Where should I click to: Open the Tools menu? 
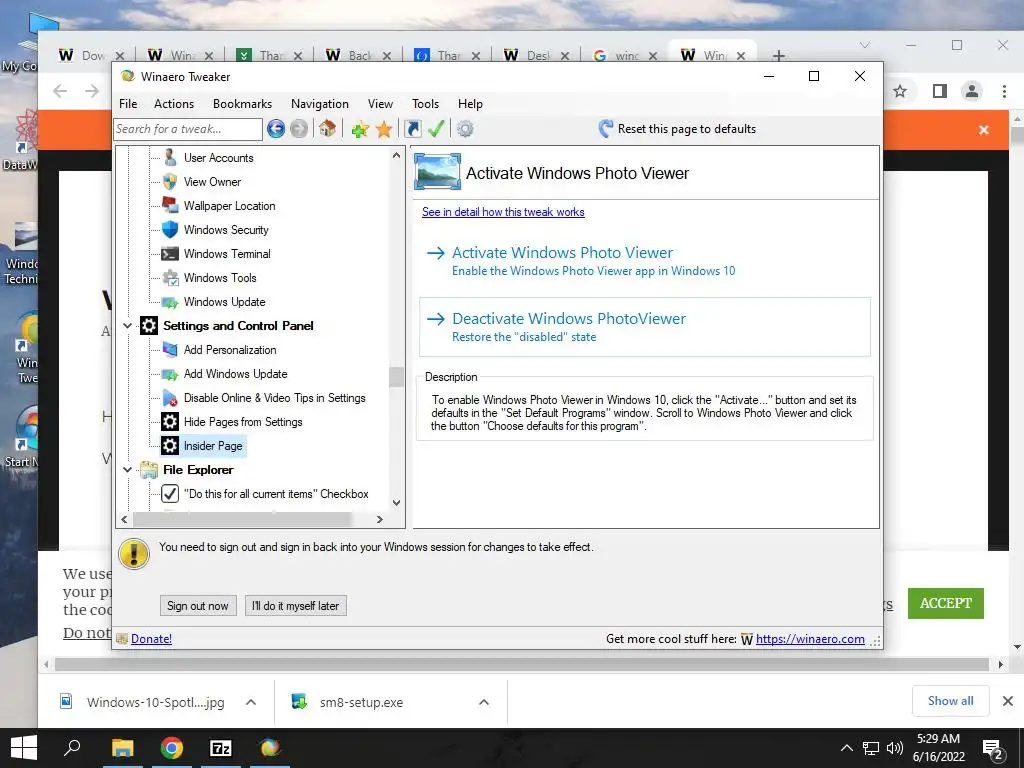coord(425,104)
